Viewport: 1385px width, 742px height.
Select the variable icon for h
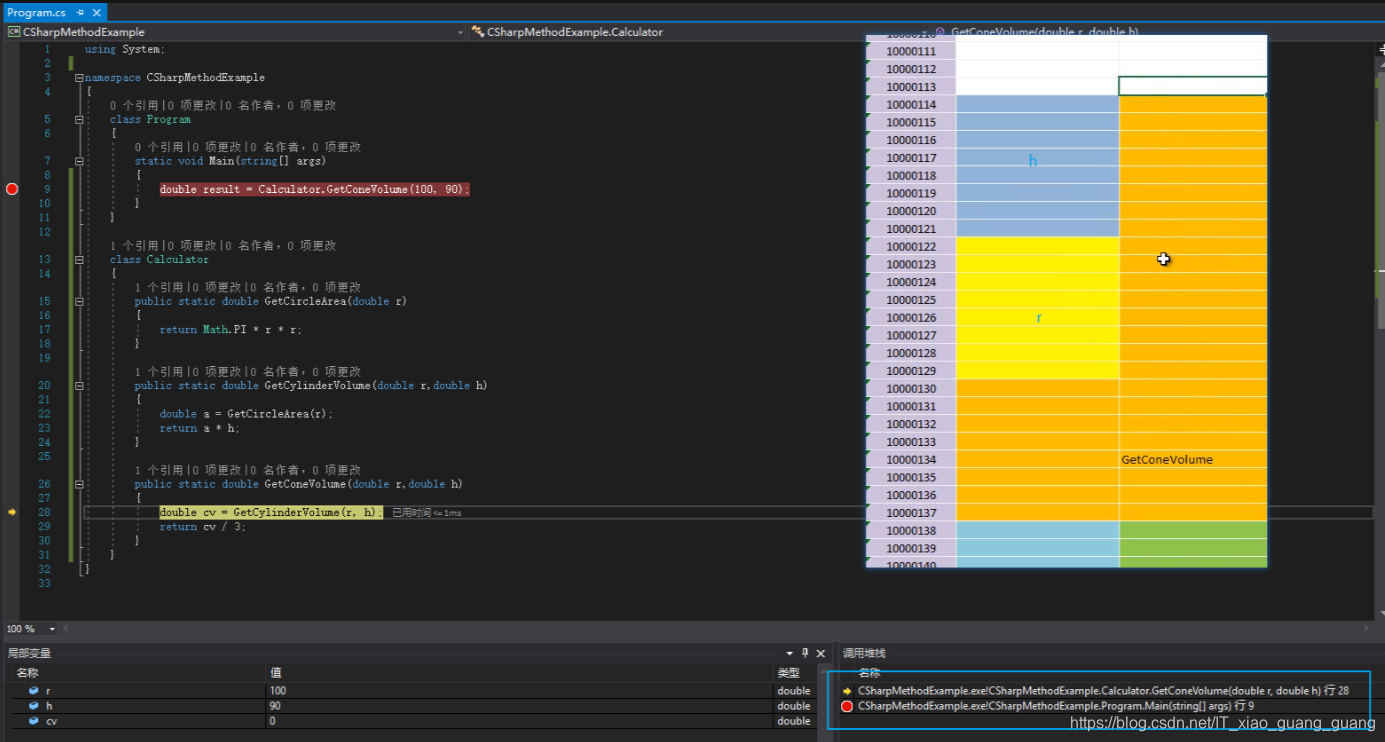33,706
